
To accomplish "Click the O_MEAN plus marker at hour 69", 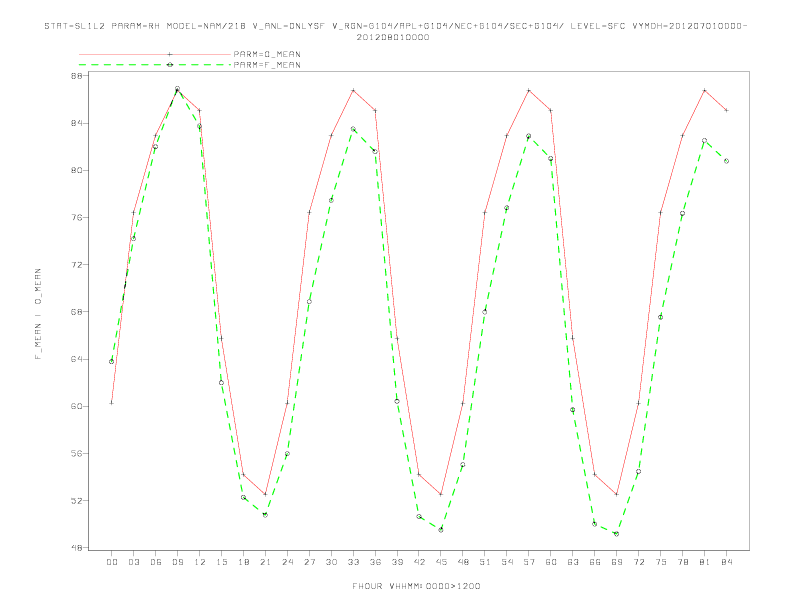I will (617, 494).
